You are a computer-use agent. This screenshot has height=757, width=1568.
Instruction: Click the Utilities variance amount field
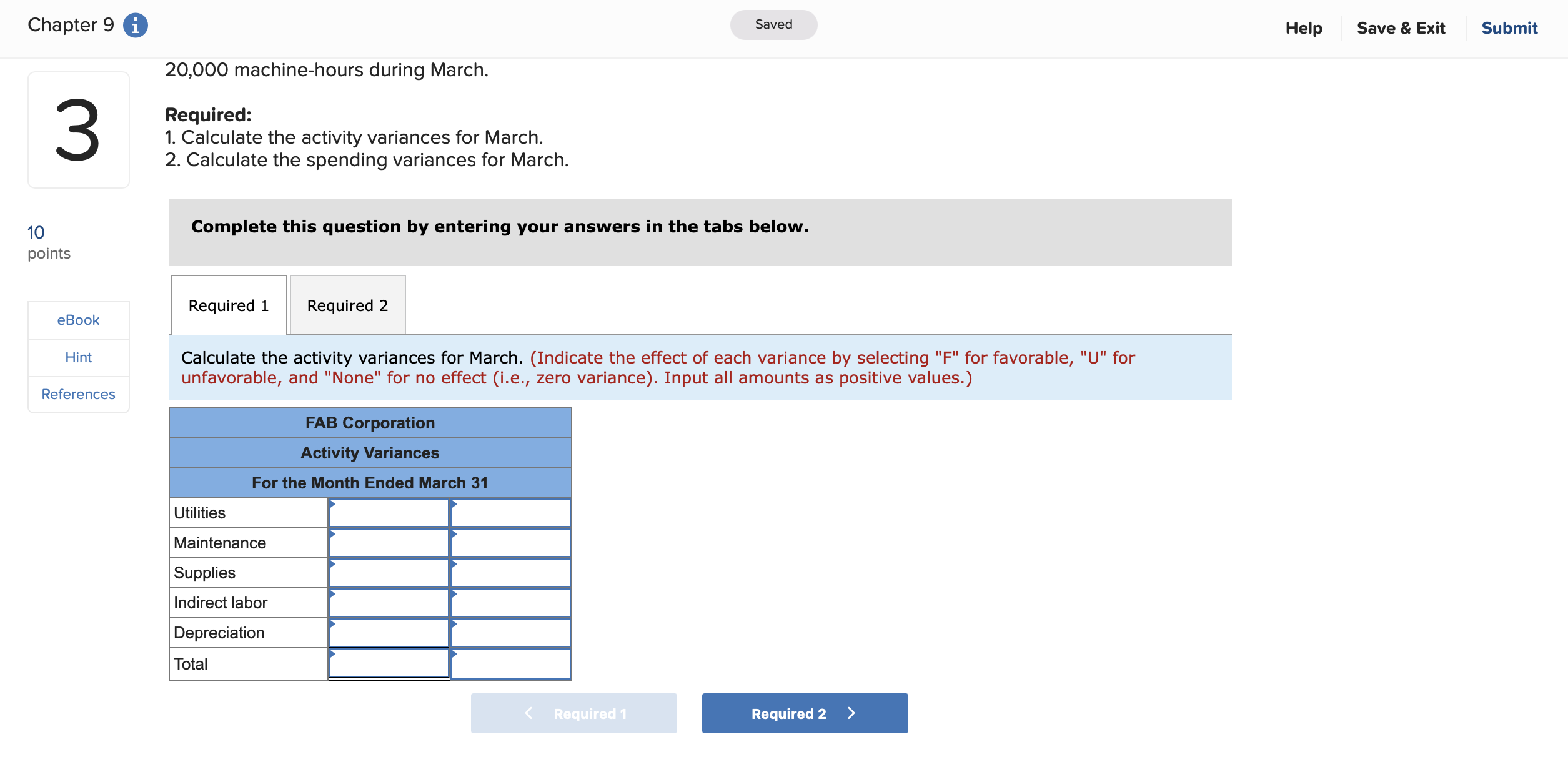click(x=387, y=512)
